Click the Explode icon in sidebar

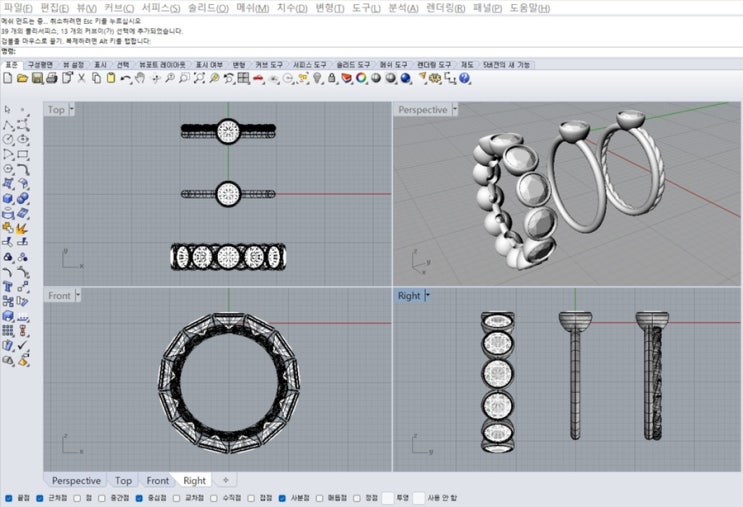[22, 228]
